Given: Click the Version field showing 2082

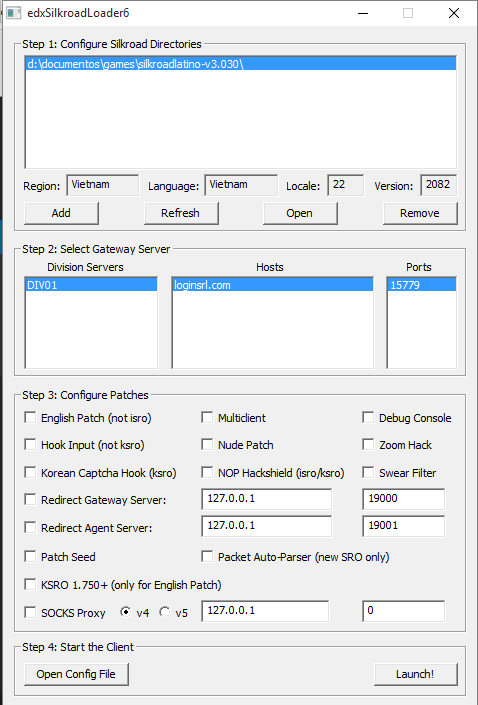Looking at the screenshot, I should (438, 185).
